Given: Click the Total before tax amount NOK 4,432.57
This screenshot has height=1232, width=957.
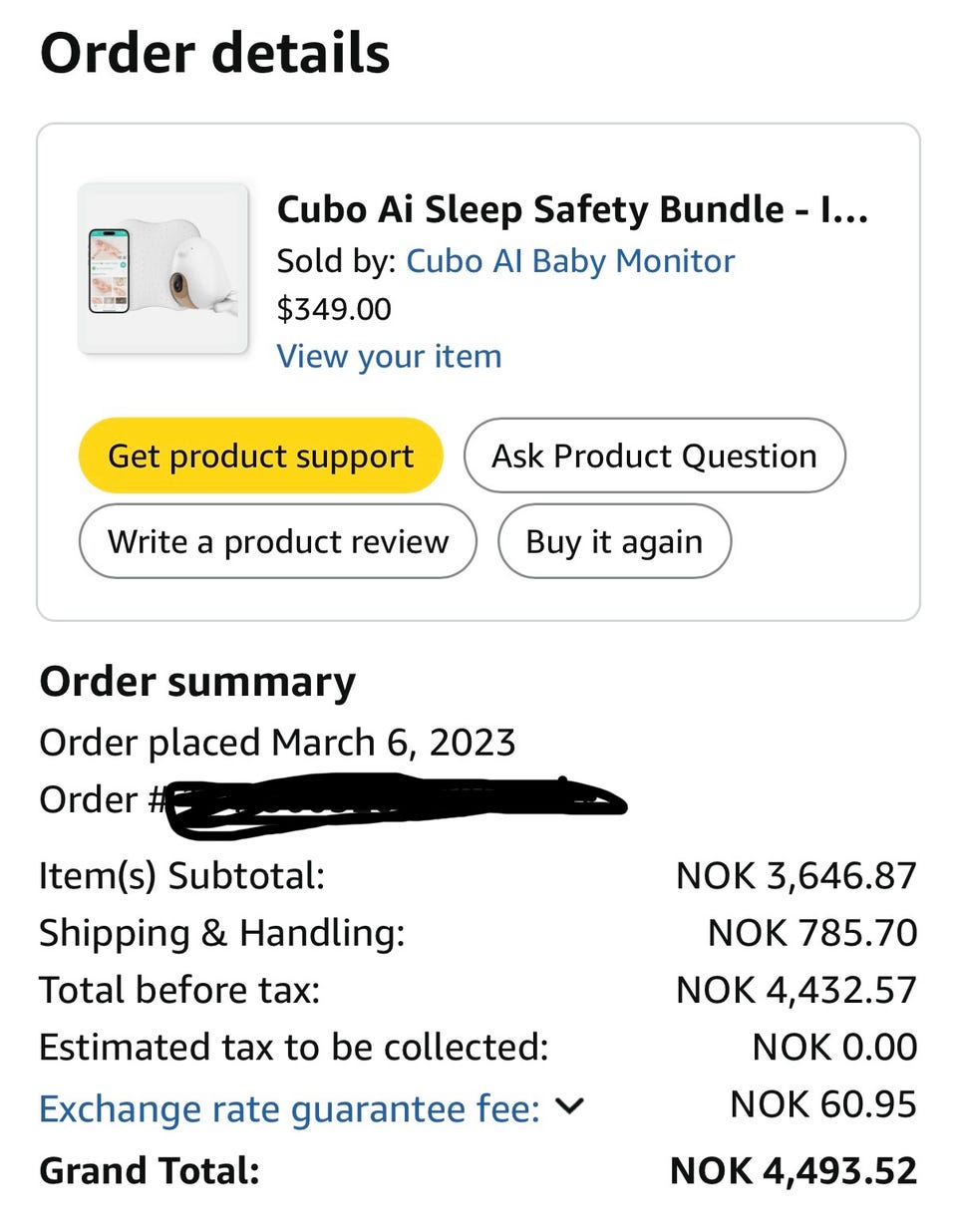Looking at the screenshot, I should tap(796, 990).
